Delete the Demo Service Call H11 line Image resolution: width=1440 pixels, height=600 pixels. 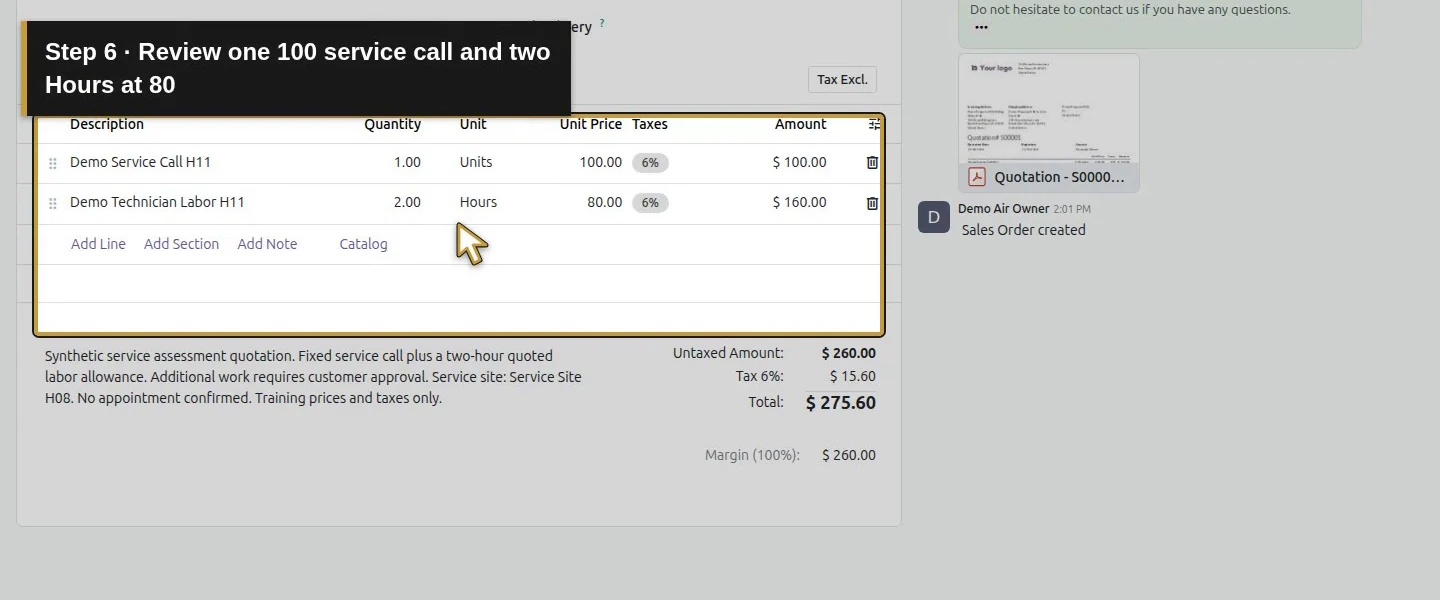872,162
